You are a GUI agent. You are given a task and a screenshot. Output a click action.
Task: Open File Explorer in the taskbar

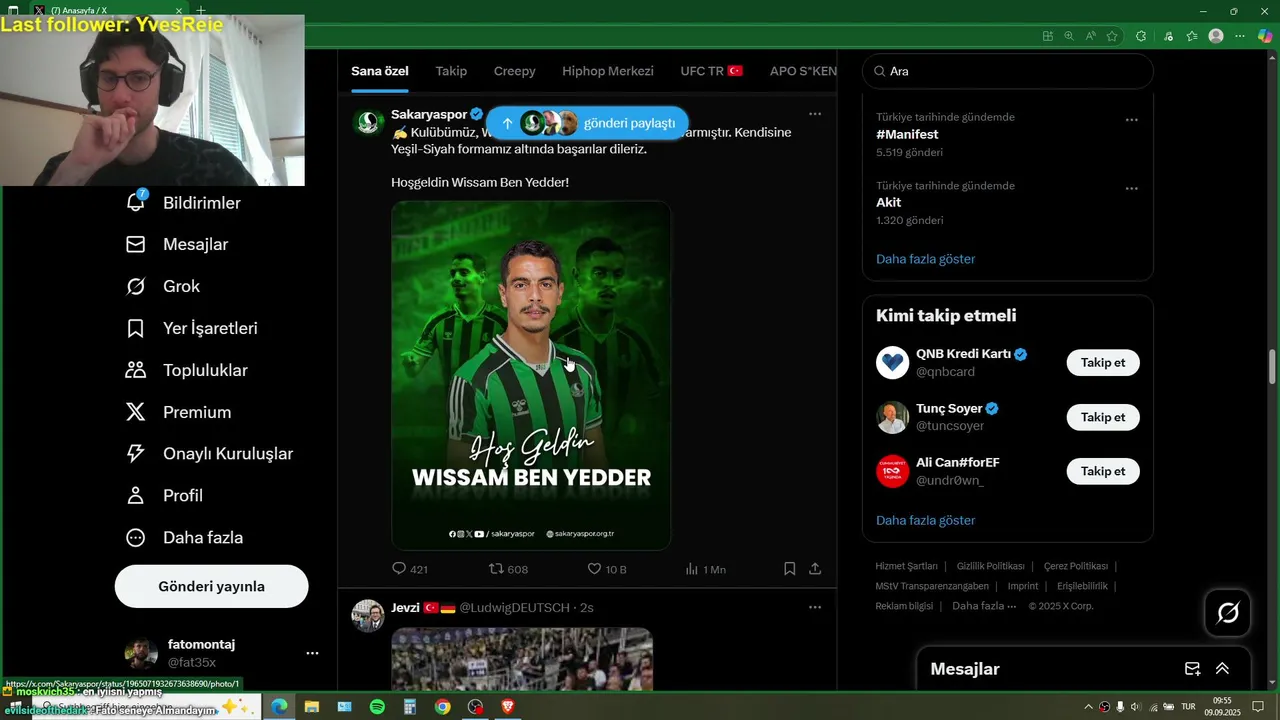pyautogui.click(x=311, y=707)
